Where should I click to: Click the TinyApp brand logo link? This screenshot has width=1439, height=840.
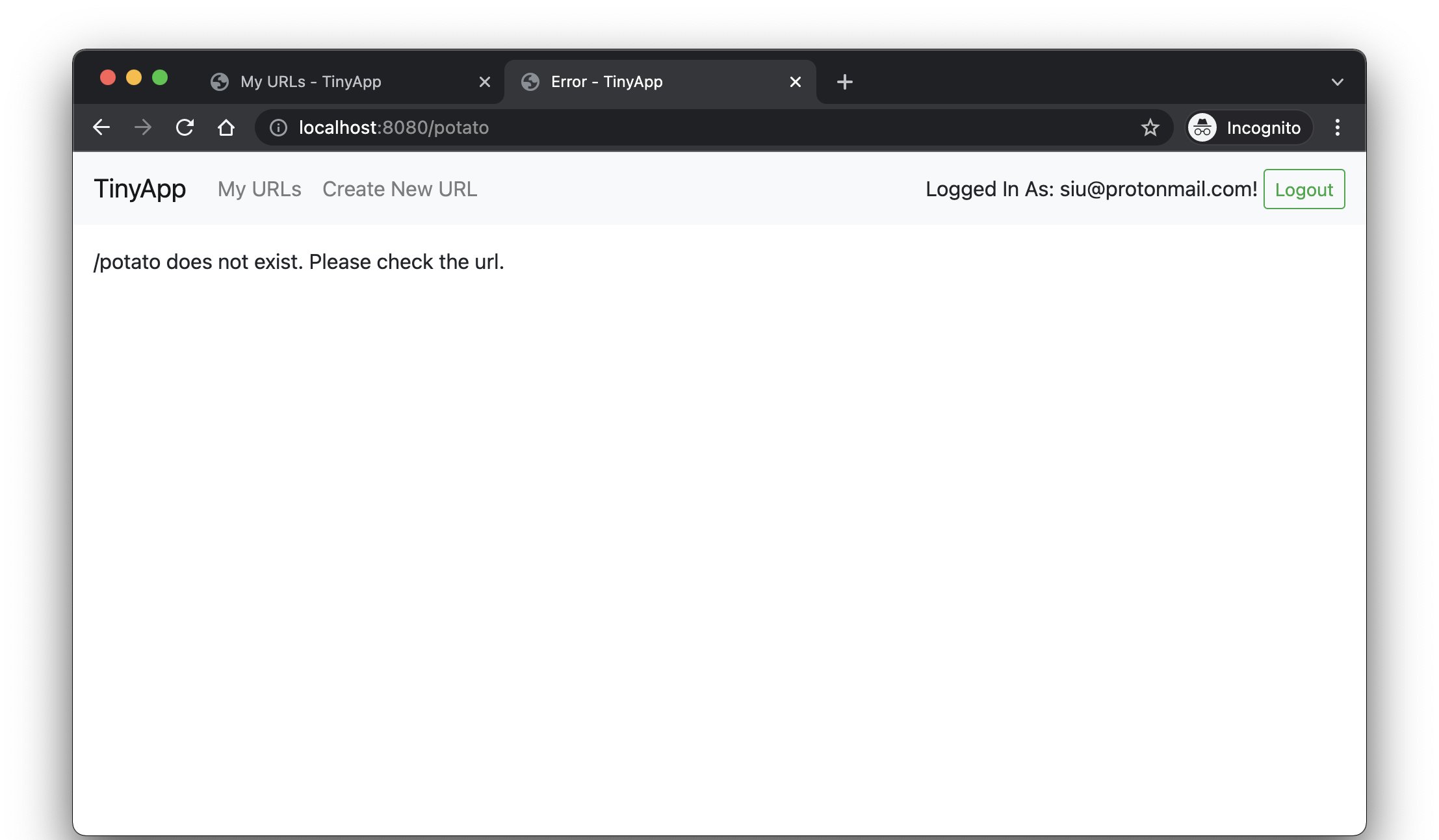click(140, 189)
